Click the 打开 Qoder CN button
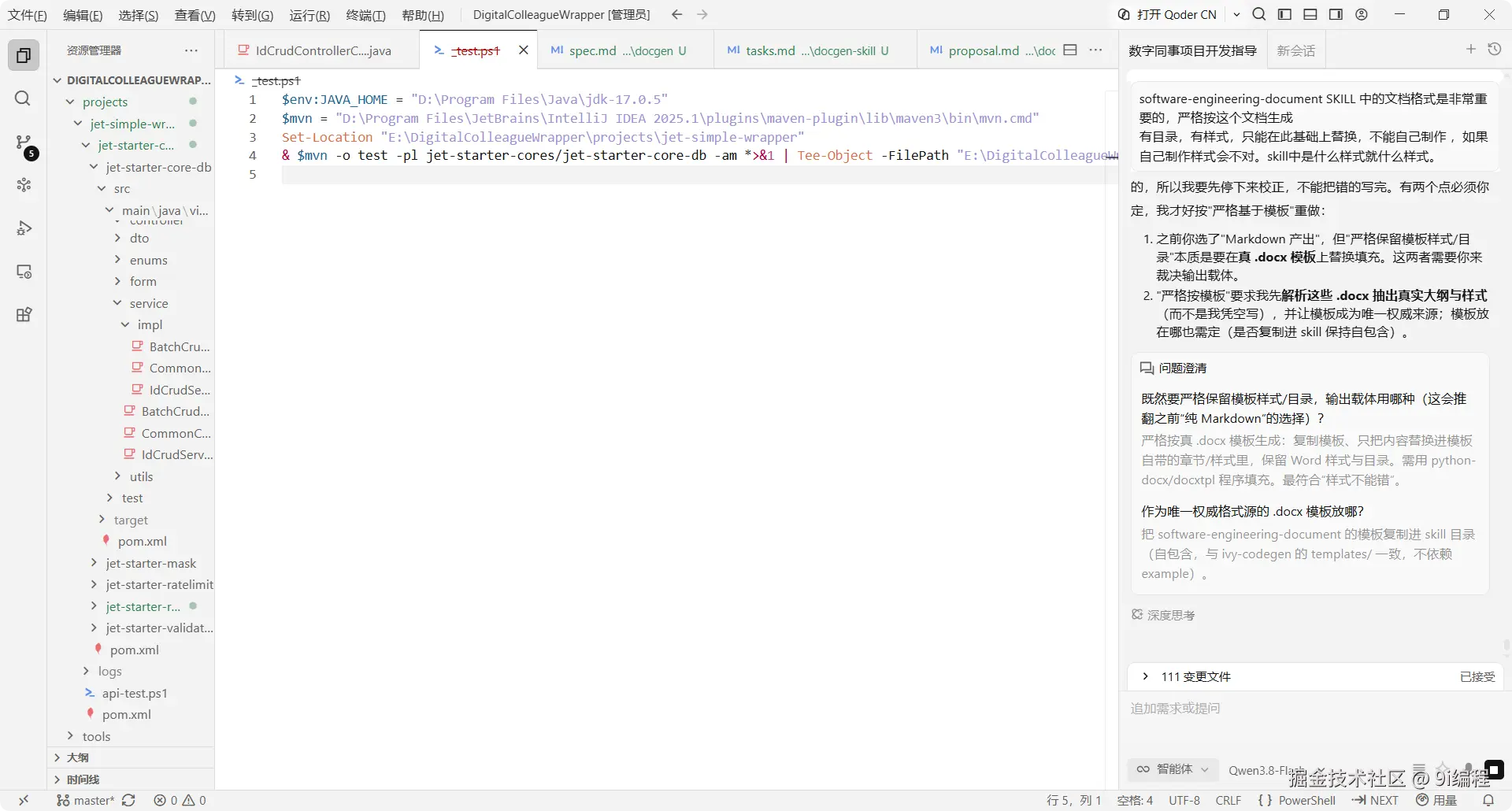Viewport: 1512px width, 811px height. tap(1167, 14)
